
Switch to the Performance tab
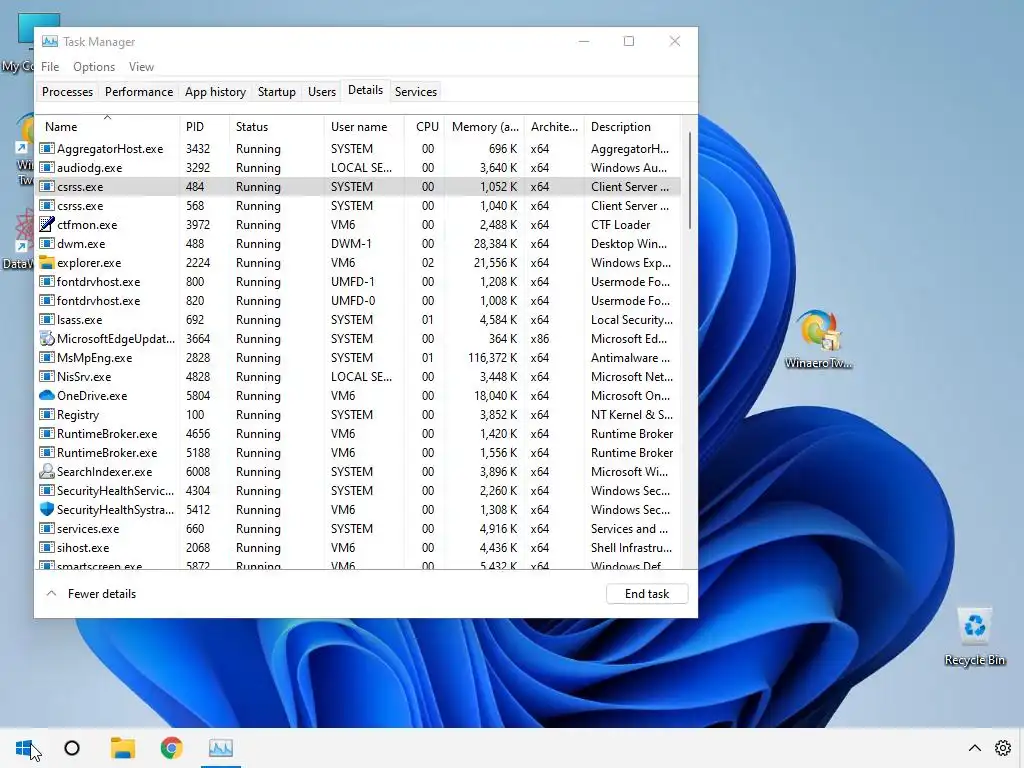coord(139,92)
